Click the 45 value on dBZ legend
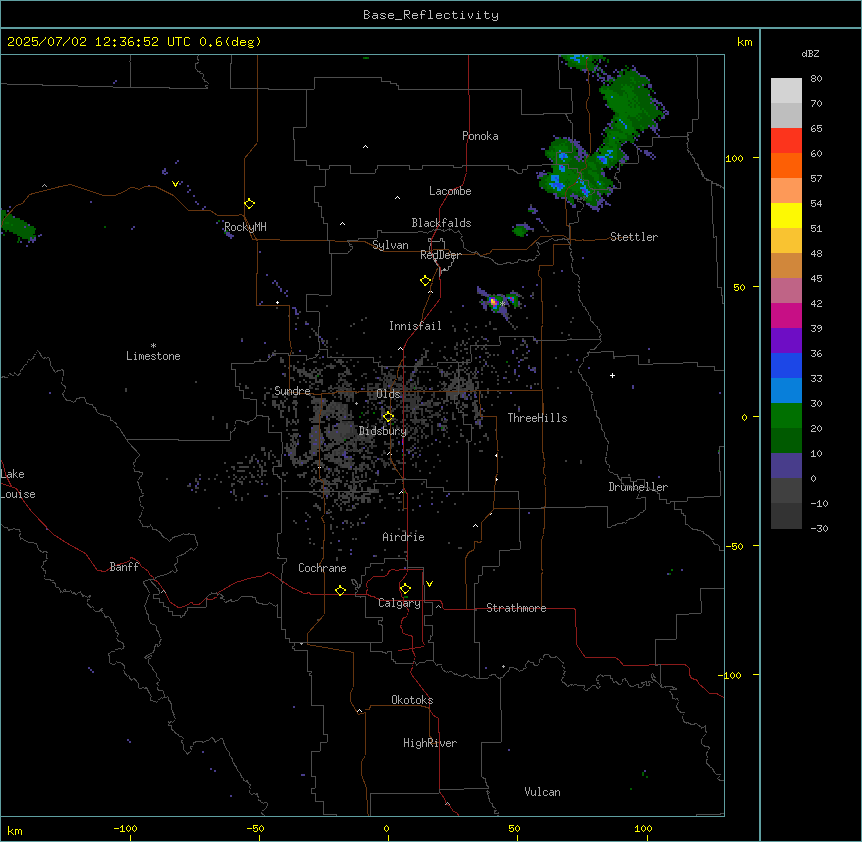This screenshot has height=842, width=862. point(816,279)
